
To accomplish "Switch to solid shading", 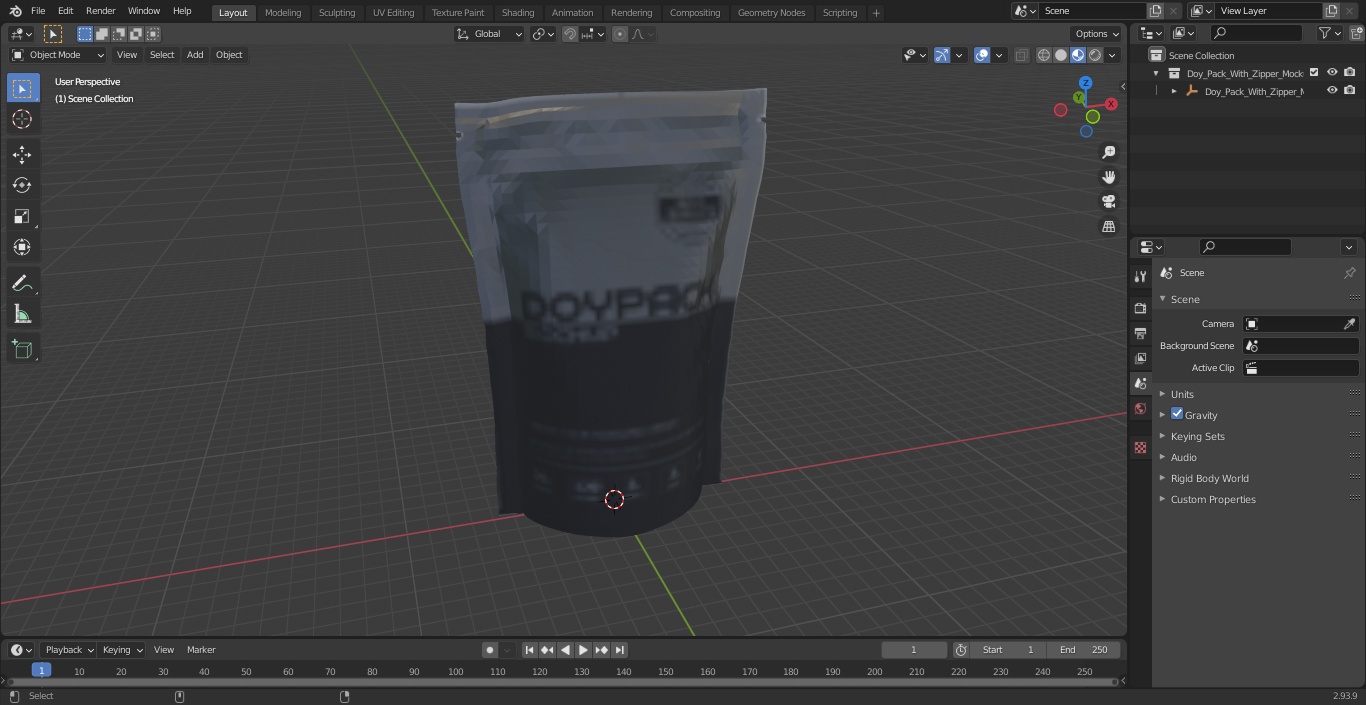I will (1061, 55).
